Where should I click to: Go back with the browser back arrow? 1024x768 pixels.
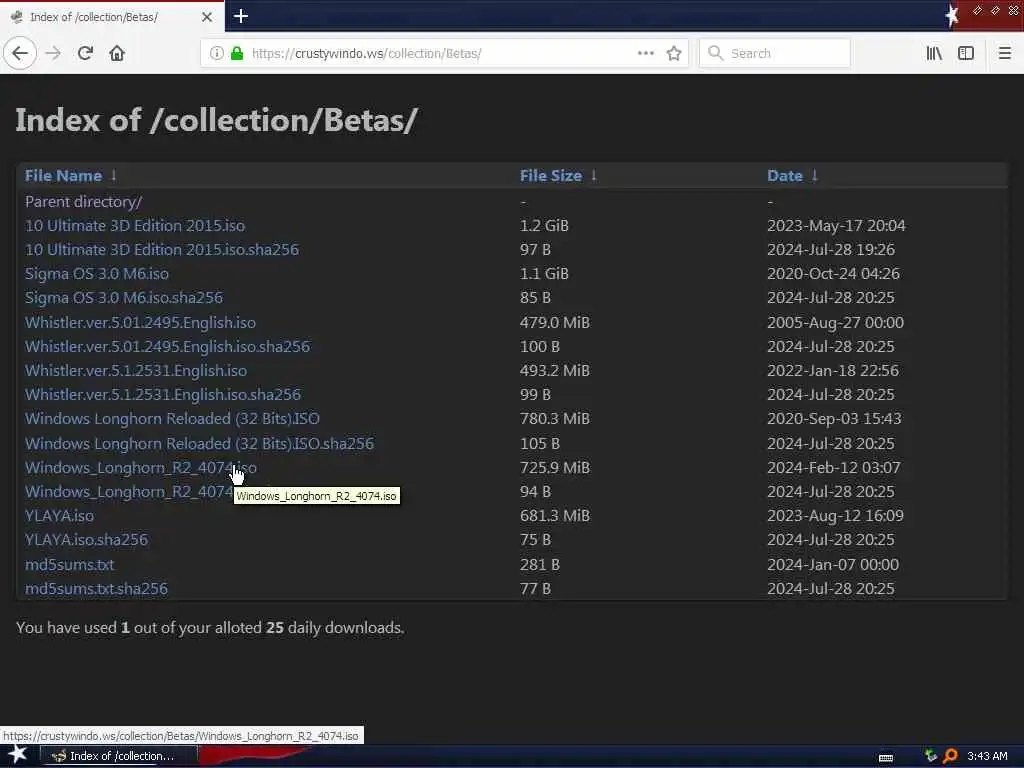click(20, 53)
